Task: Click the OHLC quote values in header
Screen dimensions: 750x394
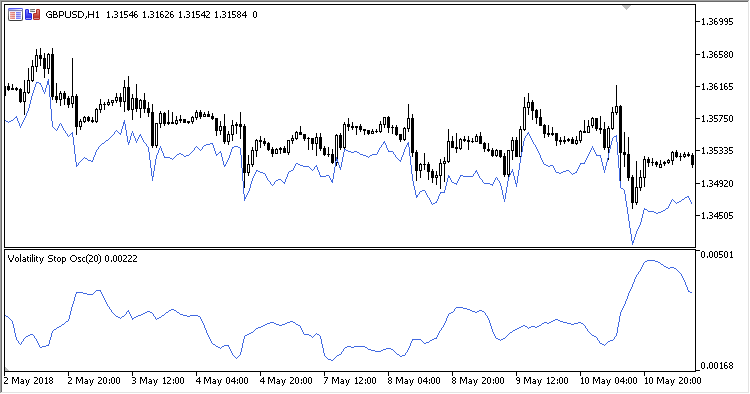Action: (176, 15)
